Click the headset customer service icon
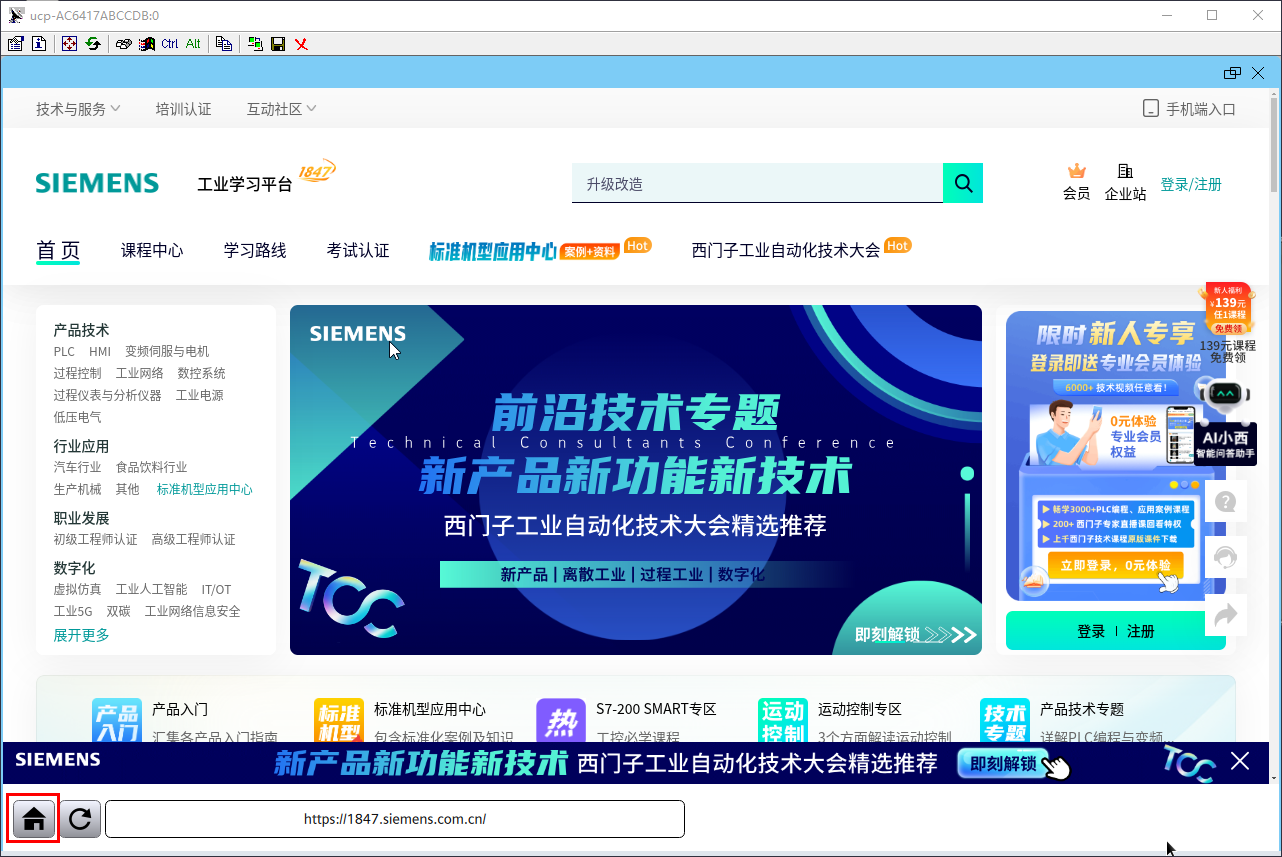The image size is (1282, 857). pos(1225,558)
